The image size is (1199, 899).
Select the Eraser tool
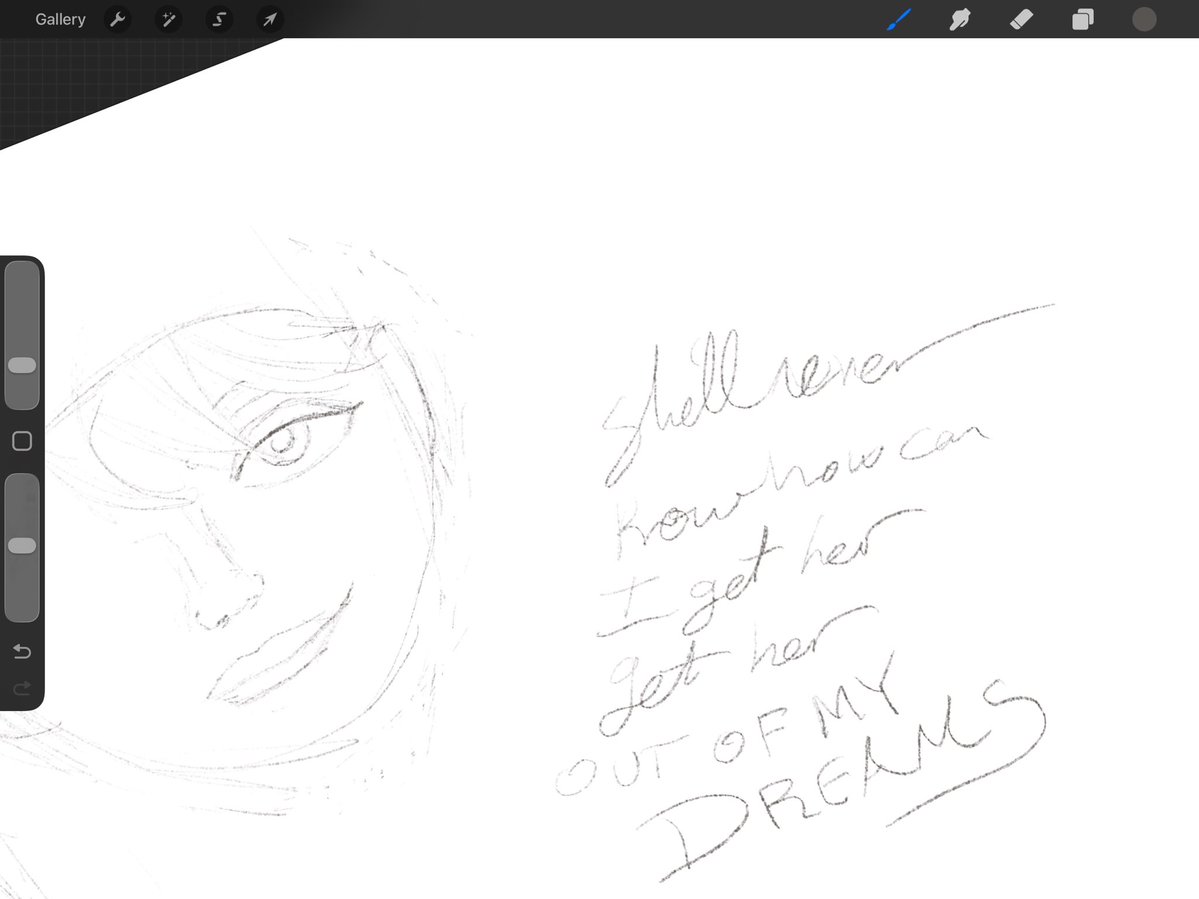click(1022, 19)
